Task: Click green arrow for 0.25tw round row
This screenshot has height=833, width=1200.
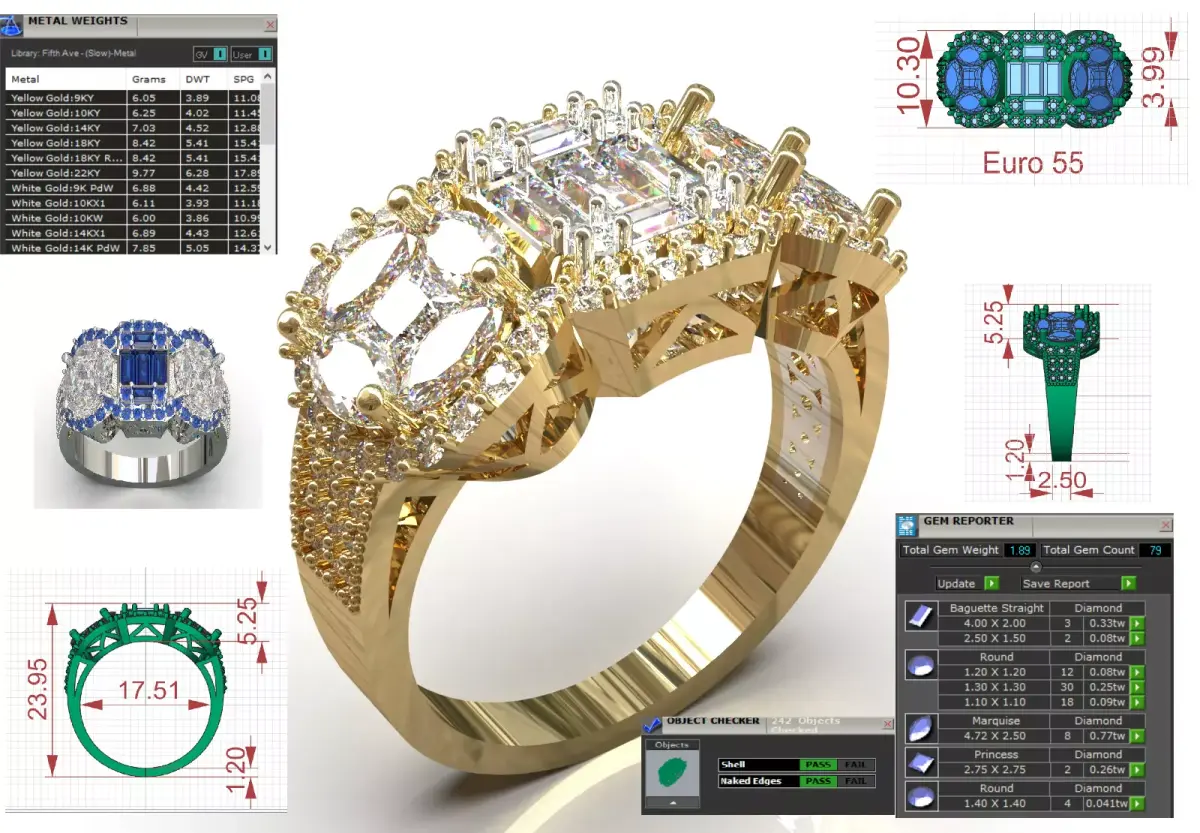Action: coord(1137,687)
